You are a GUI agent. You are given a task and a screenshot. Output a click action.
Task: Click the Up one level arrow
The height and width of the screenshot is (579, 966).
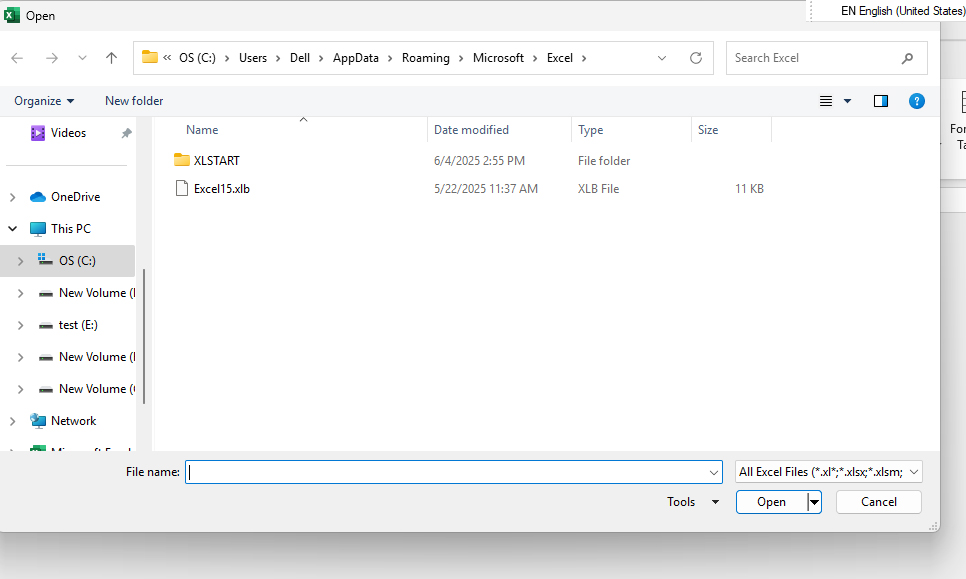pyautogui.click(x=112, y=58)
